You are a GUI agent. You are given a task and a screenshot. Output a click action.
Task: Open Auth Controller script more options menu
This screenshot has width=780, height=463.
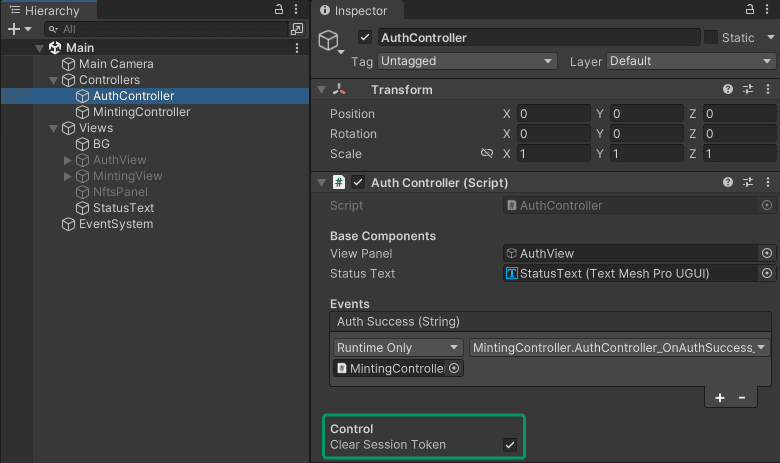click(767, 183)
